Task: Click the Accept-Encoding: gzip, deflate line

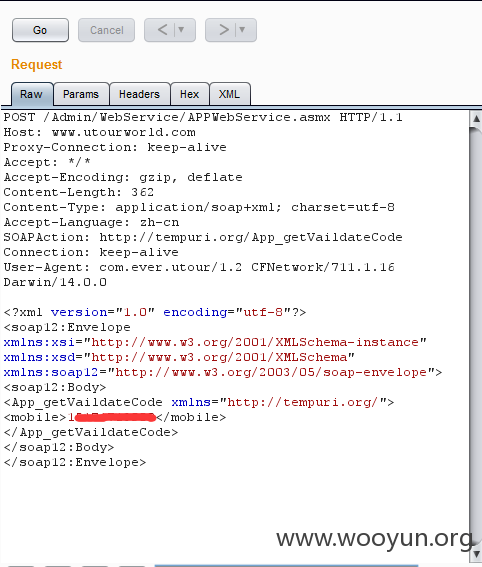Action: [123, 177]
